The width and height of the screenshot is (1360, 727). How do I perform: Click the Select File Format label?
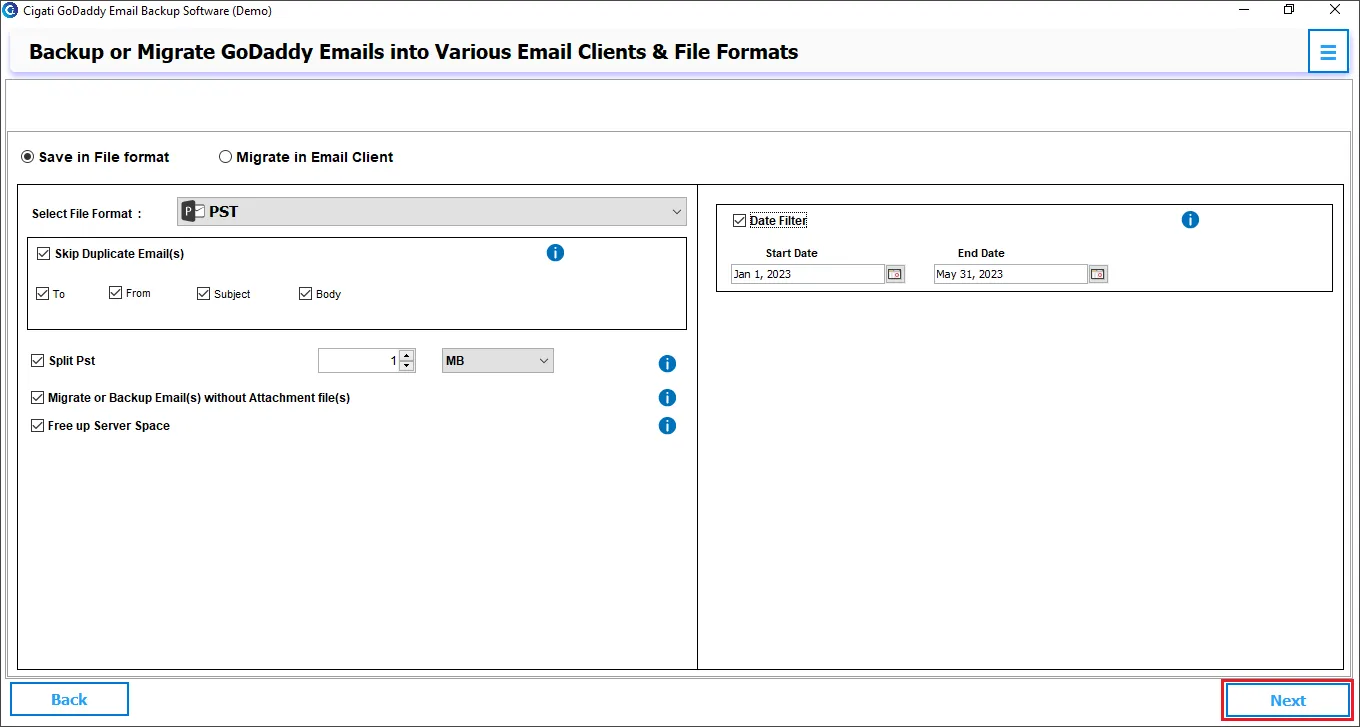click(87, 214)
